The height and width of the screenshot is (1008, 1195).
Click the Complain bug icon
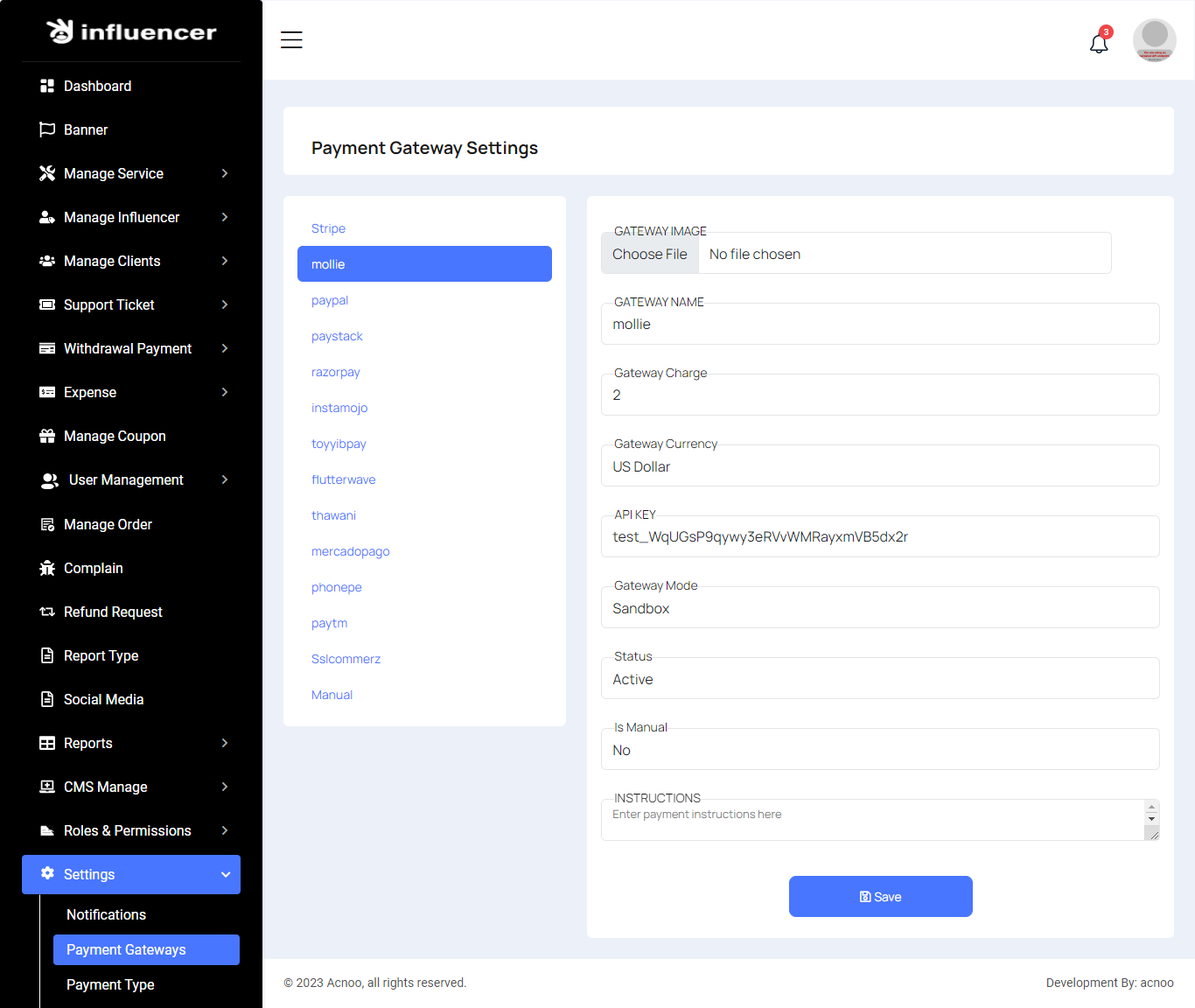point(47,568)
